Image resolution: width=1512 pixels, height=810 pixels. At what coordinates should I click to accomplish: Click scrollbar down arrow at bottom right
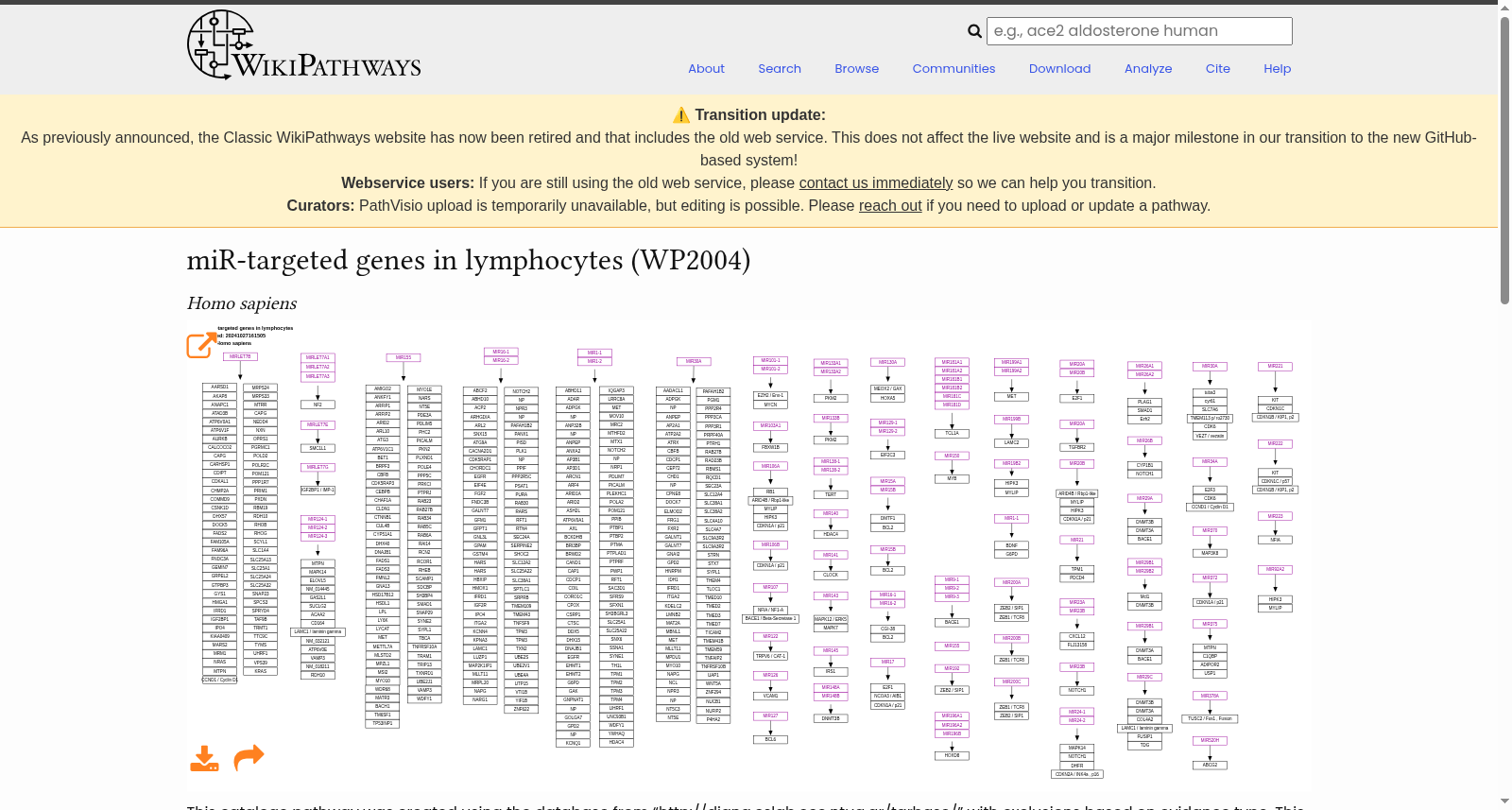tap(1504, 801)
